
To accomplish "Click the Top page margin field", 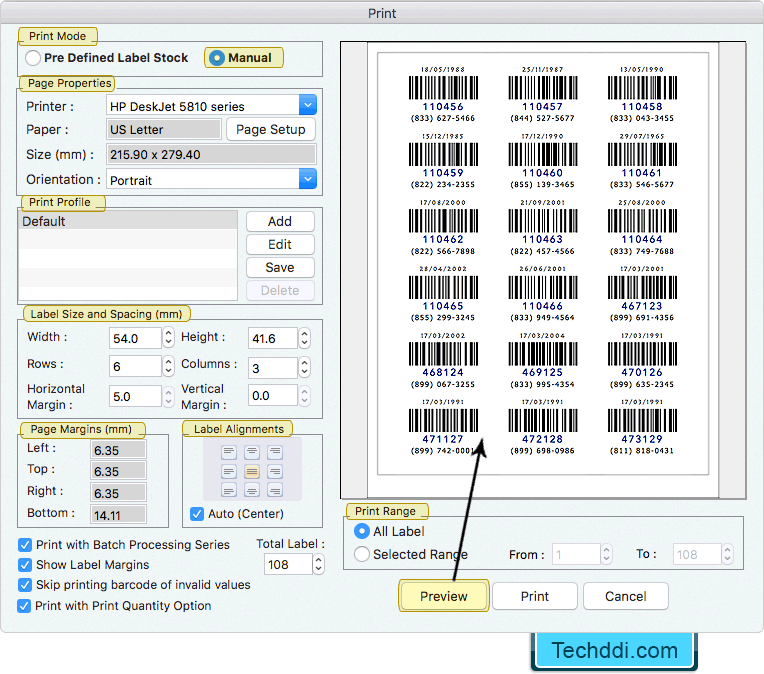I will point(118,471).
